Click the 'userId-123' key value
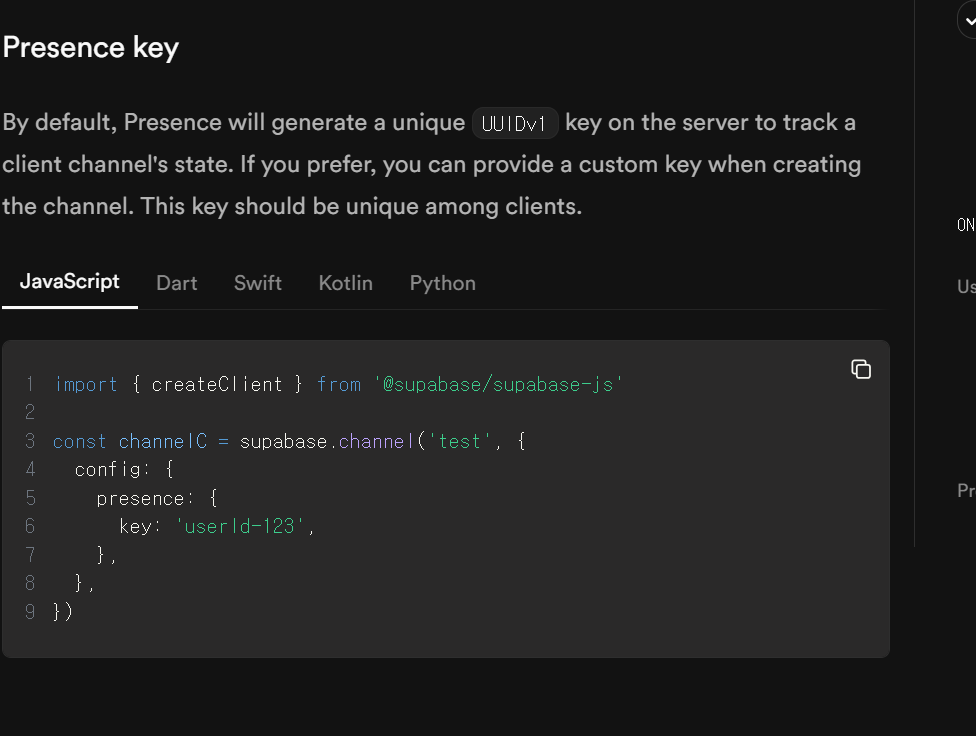The image size is (976, 736). click(x=240, y=527)
